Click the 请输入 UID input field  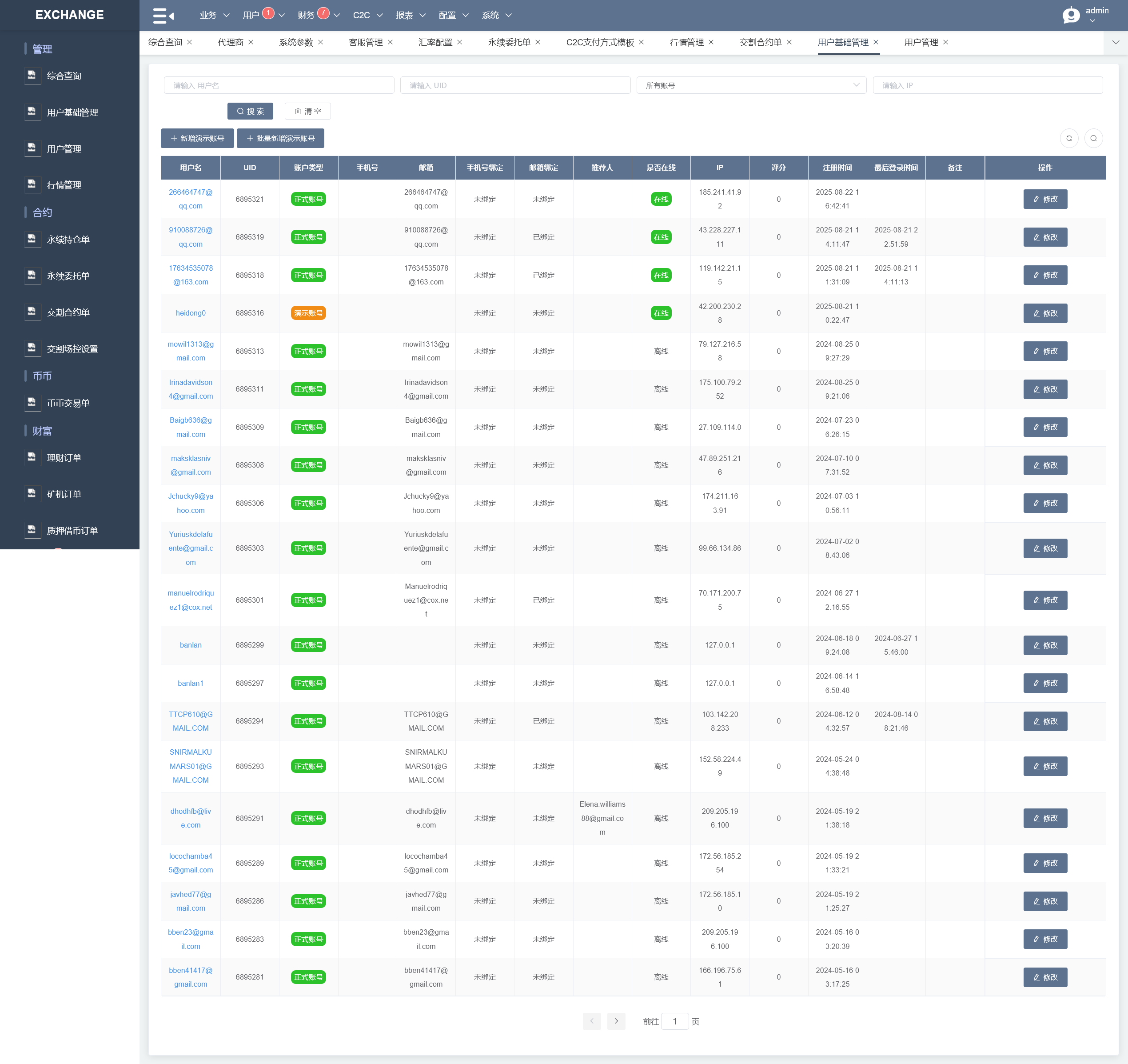point(514,85)
